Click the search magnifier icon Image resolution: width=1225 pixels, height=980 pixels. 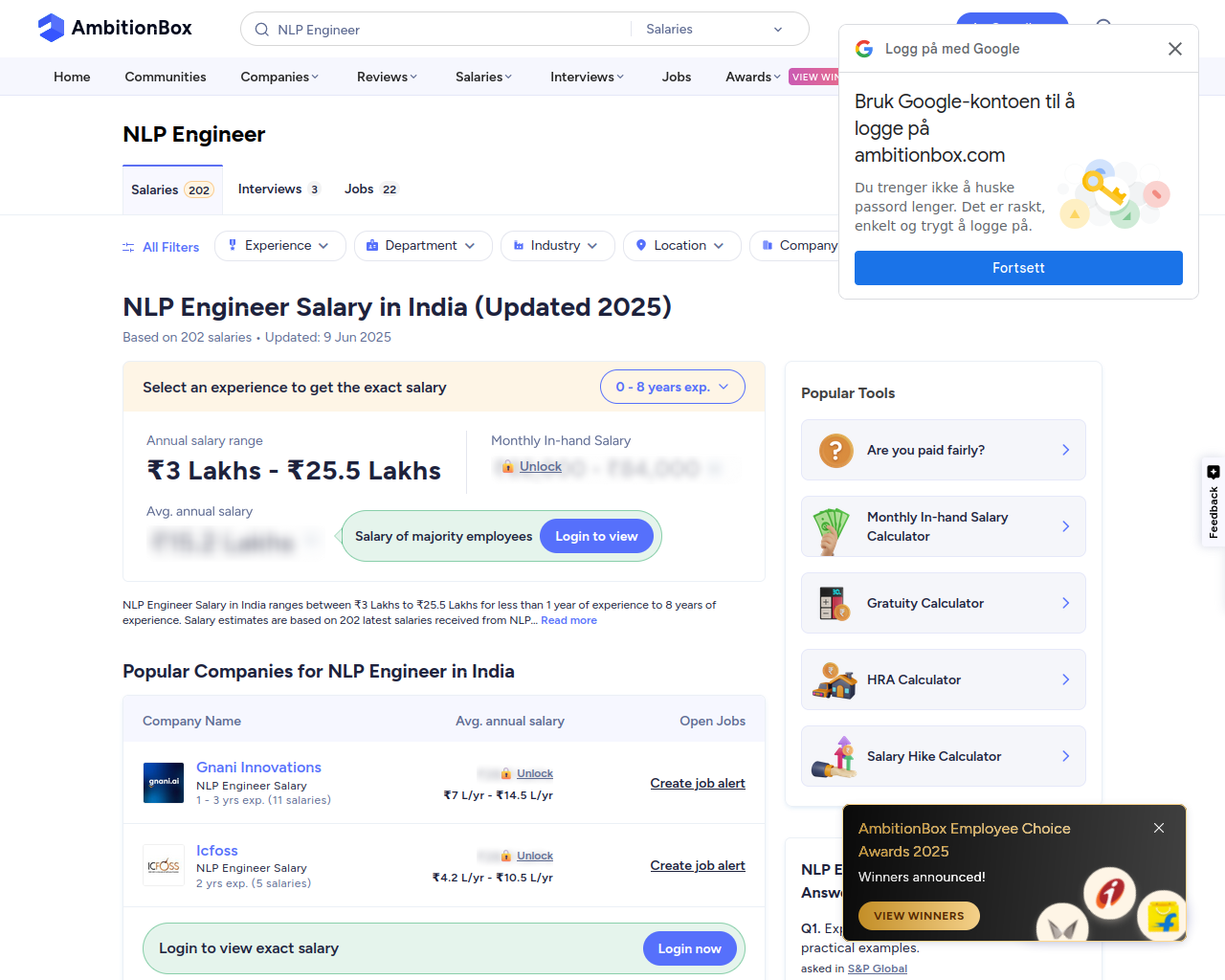261,30
